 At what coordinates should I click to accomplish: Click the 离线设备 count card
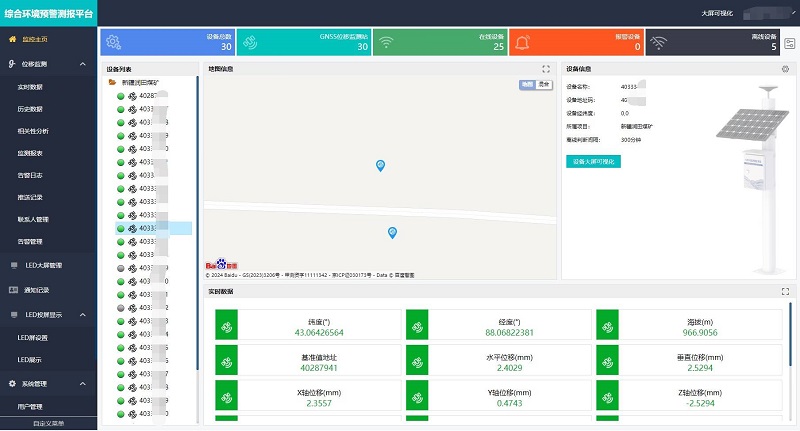pyautogui.click(x=713, y=42)
